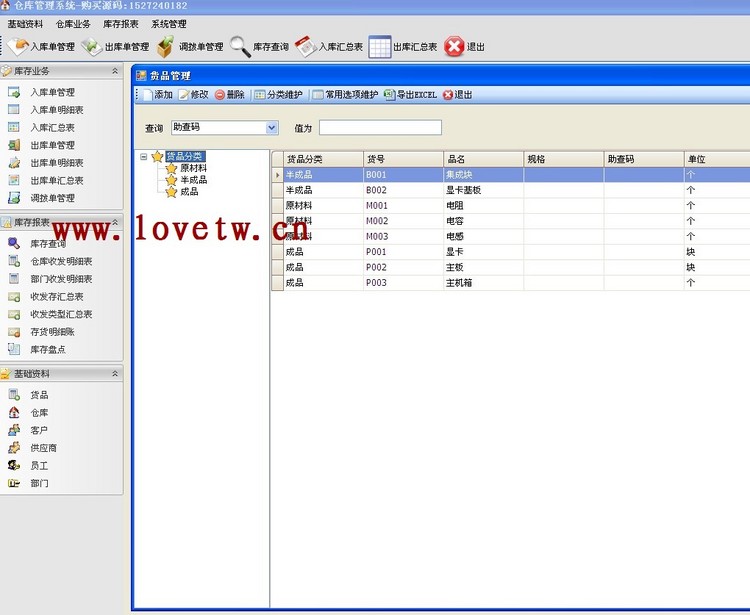Select the P001 cell
Screen dimensions: 750x615
(403, 252)
